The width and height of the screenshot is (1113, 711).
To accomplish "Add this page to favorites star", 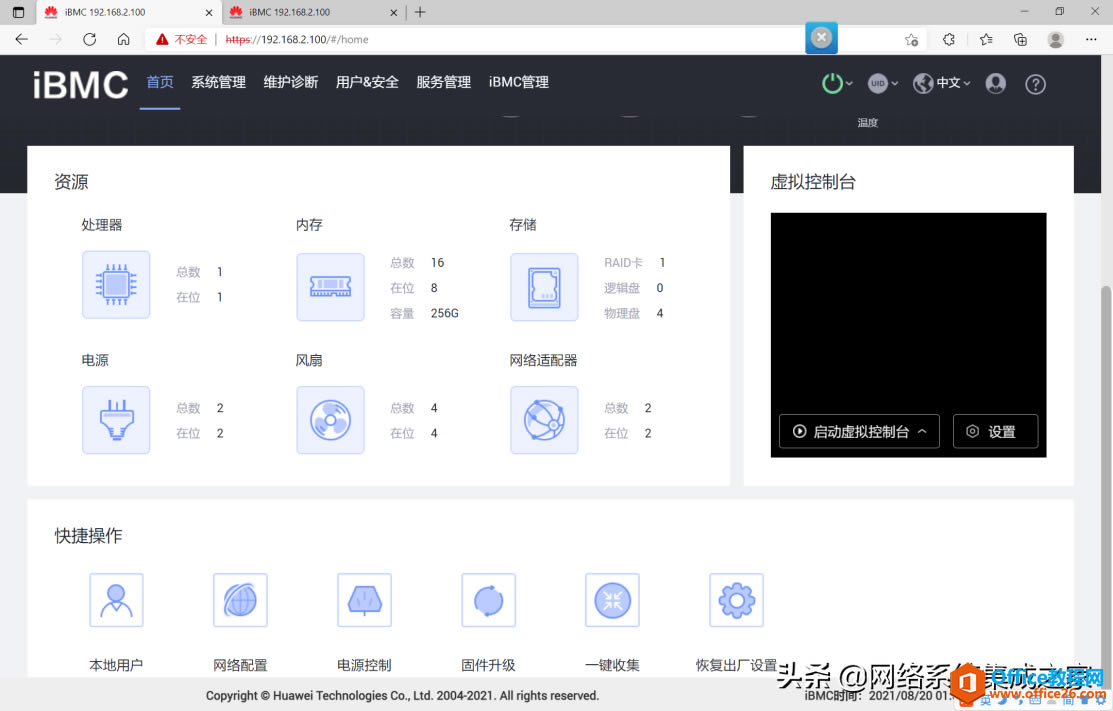I will (x=911, y=40).
